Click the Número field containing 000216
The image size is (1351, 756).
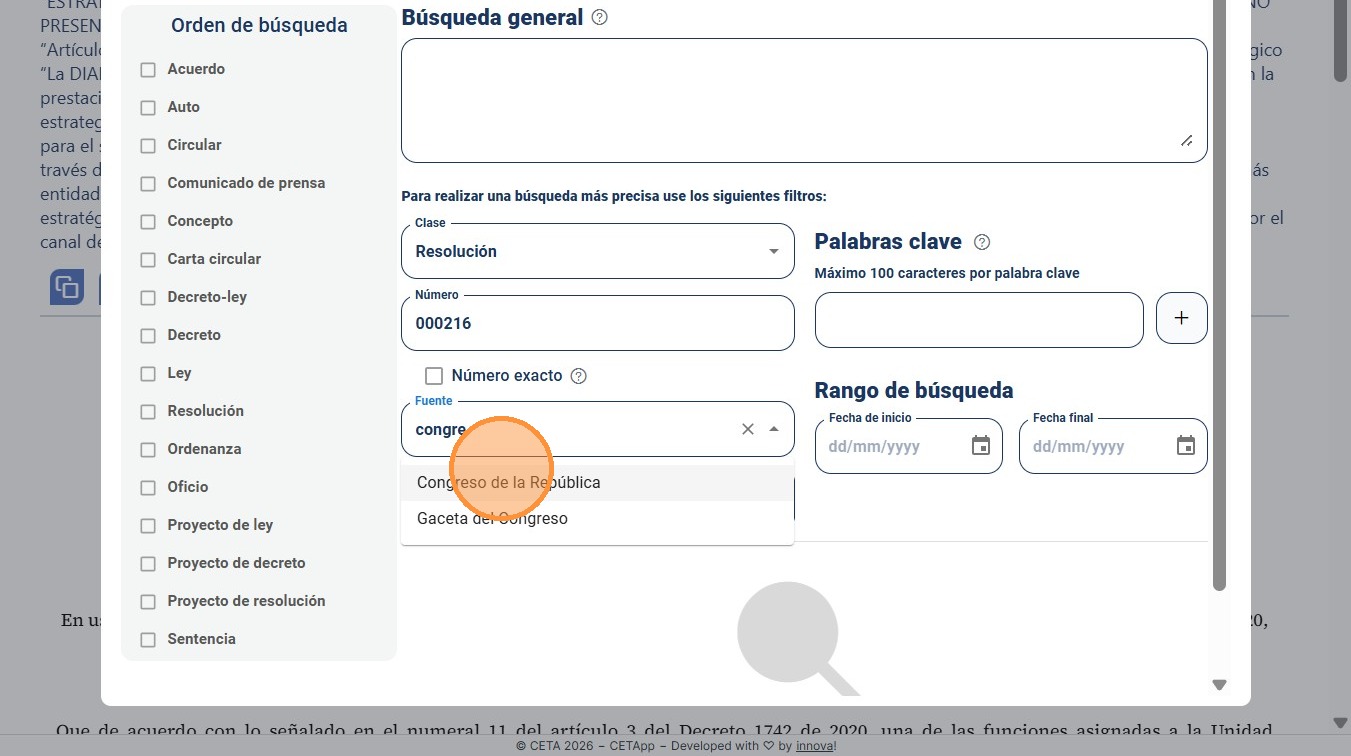click(x=597, y=323)
